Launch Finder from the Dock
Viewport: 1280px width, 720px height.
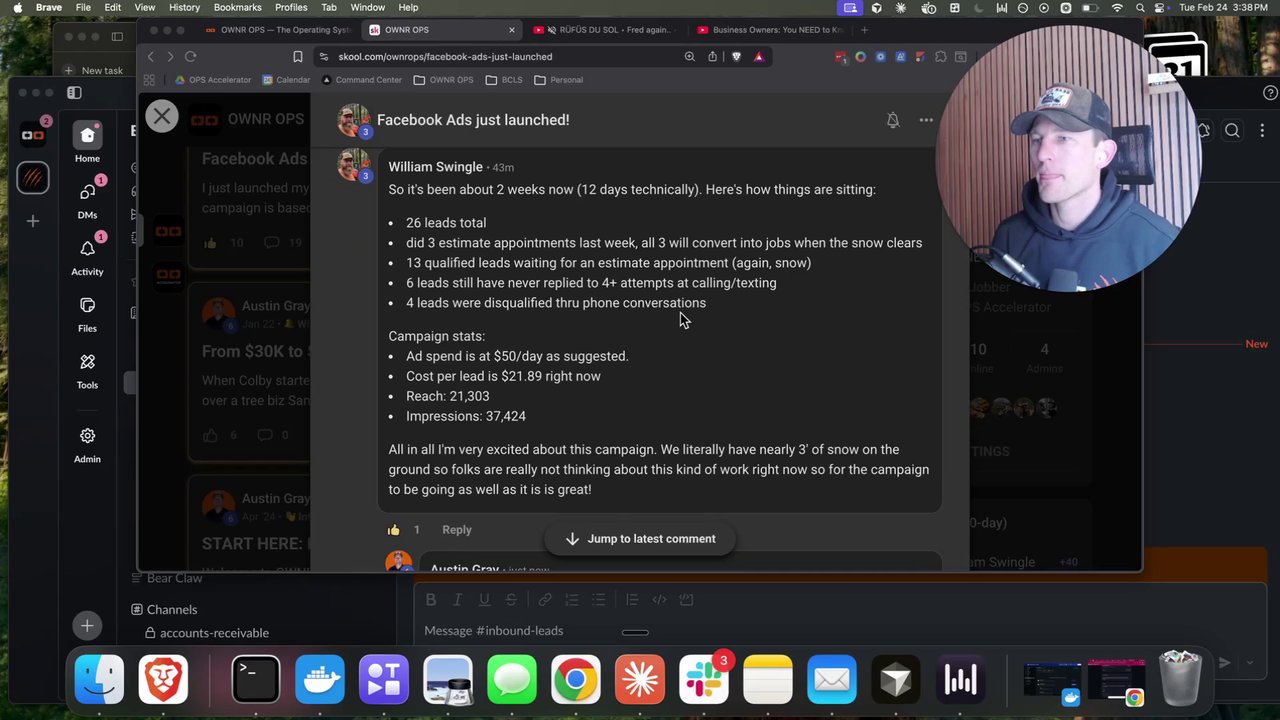pyautogui.click(x=99, y=680)
